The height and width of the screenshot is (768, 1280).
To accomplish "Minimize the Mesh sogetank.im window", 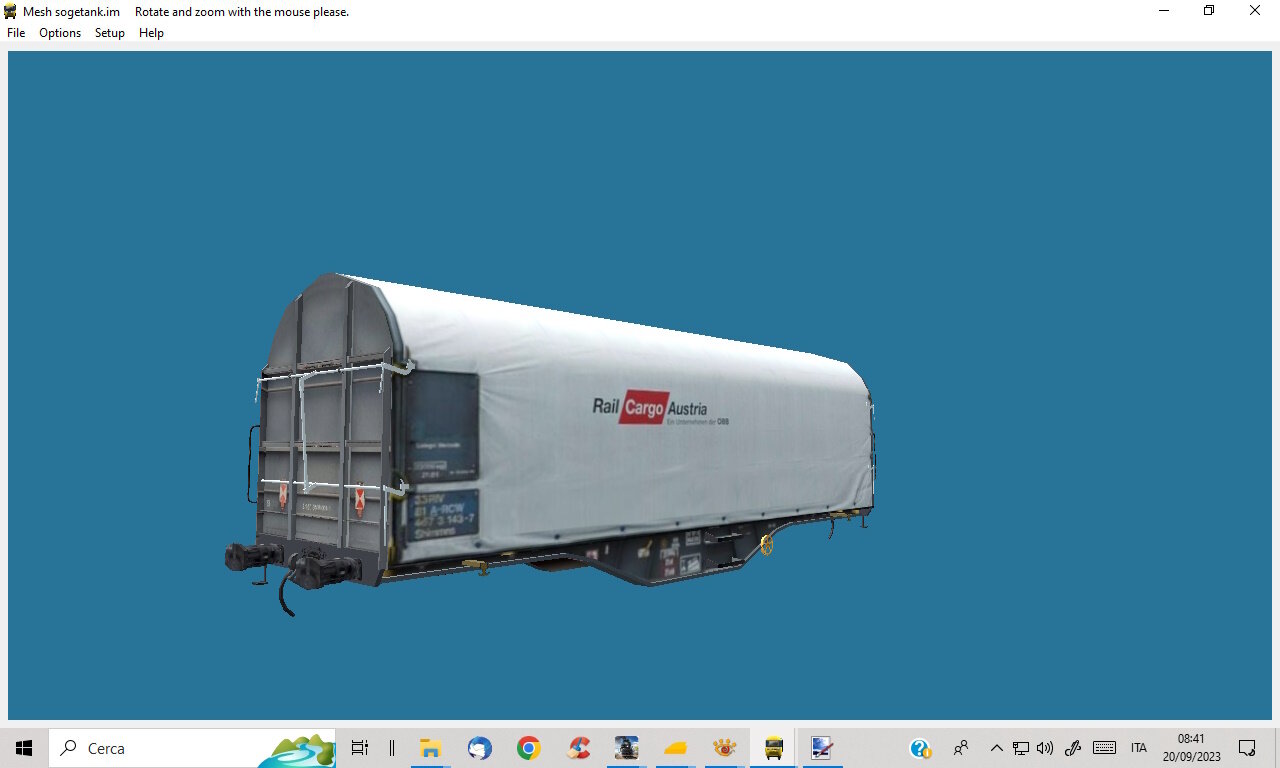I will pos(1164,11).
